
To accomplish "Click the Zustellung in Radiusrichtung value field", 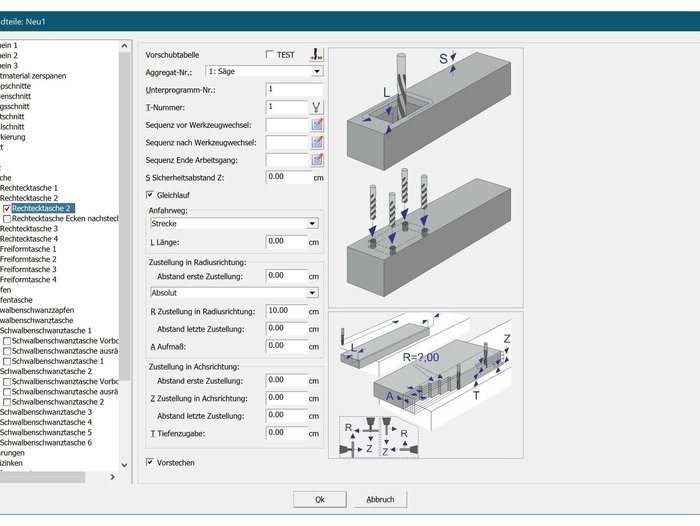I will 286,311.
